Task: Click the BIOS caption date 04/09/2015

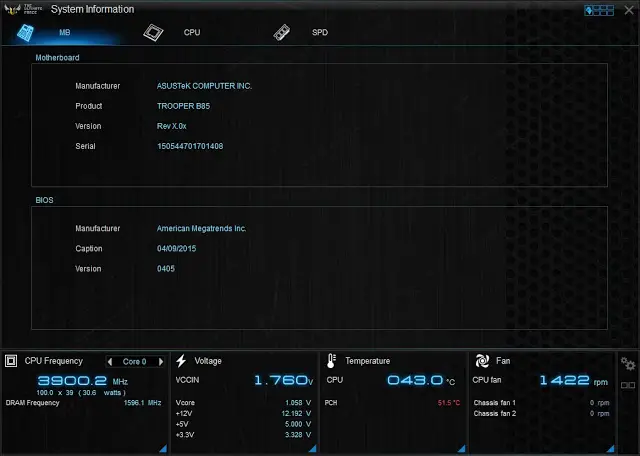Action: tap(176, 249)
